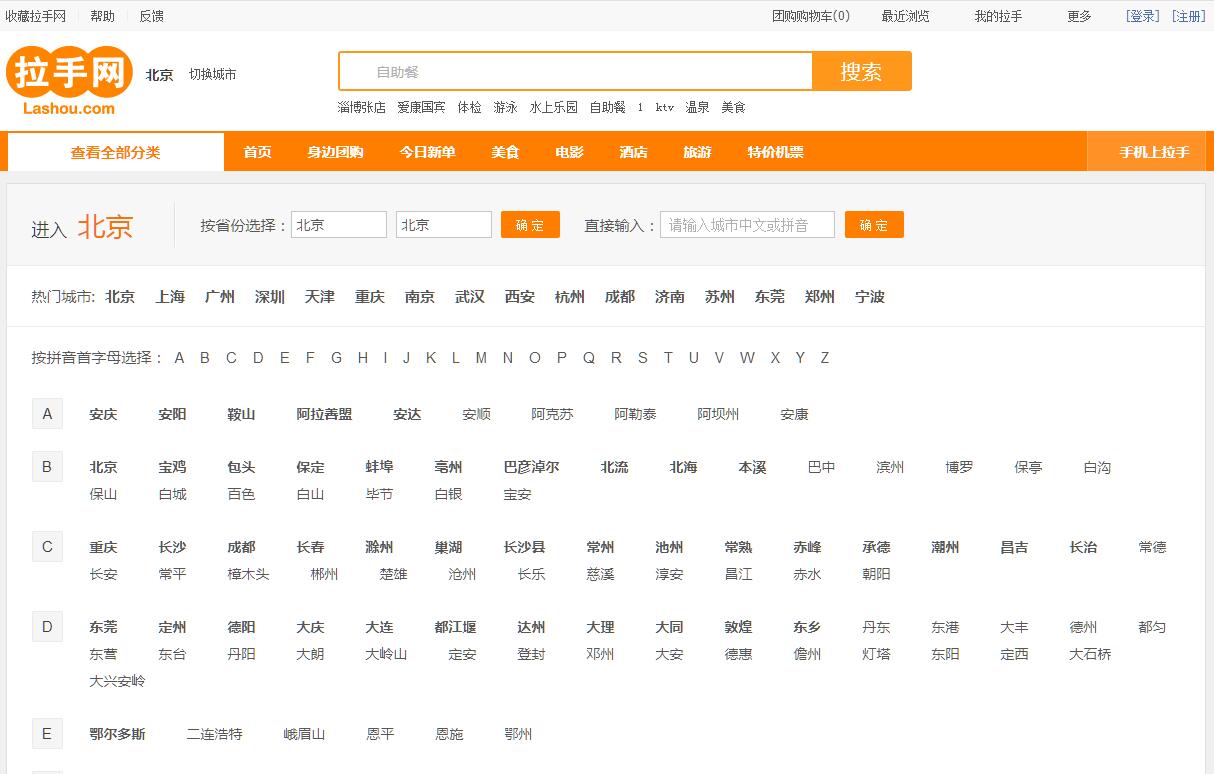This screenshot has width=1214, height=774.
Task: Select 特价机票 in the navigation bar
Action: pos(775,152)
